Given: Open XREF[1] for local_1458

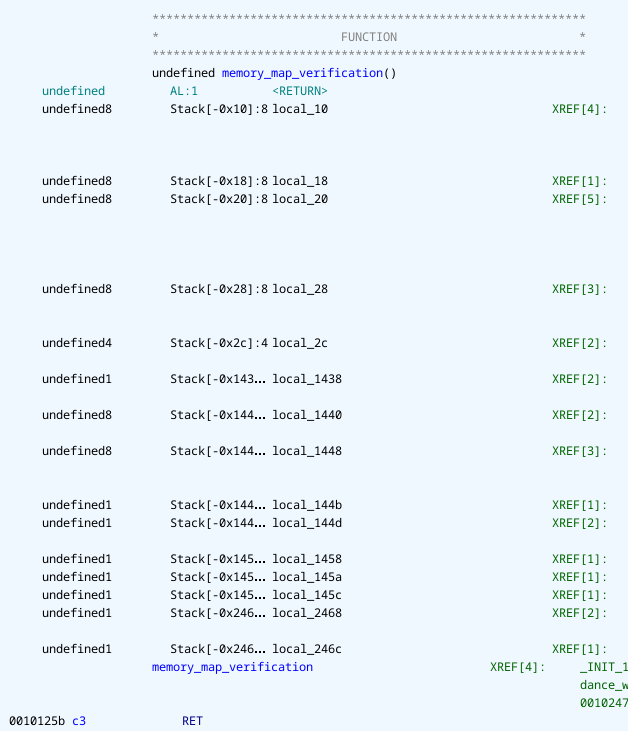Looking at the screenshot, I should [579, 559].
